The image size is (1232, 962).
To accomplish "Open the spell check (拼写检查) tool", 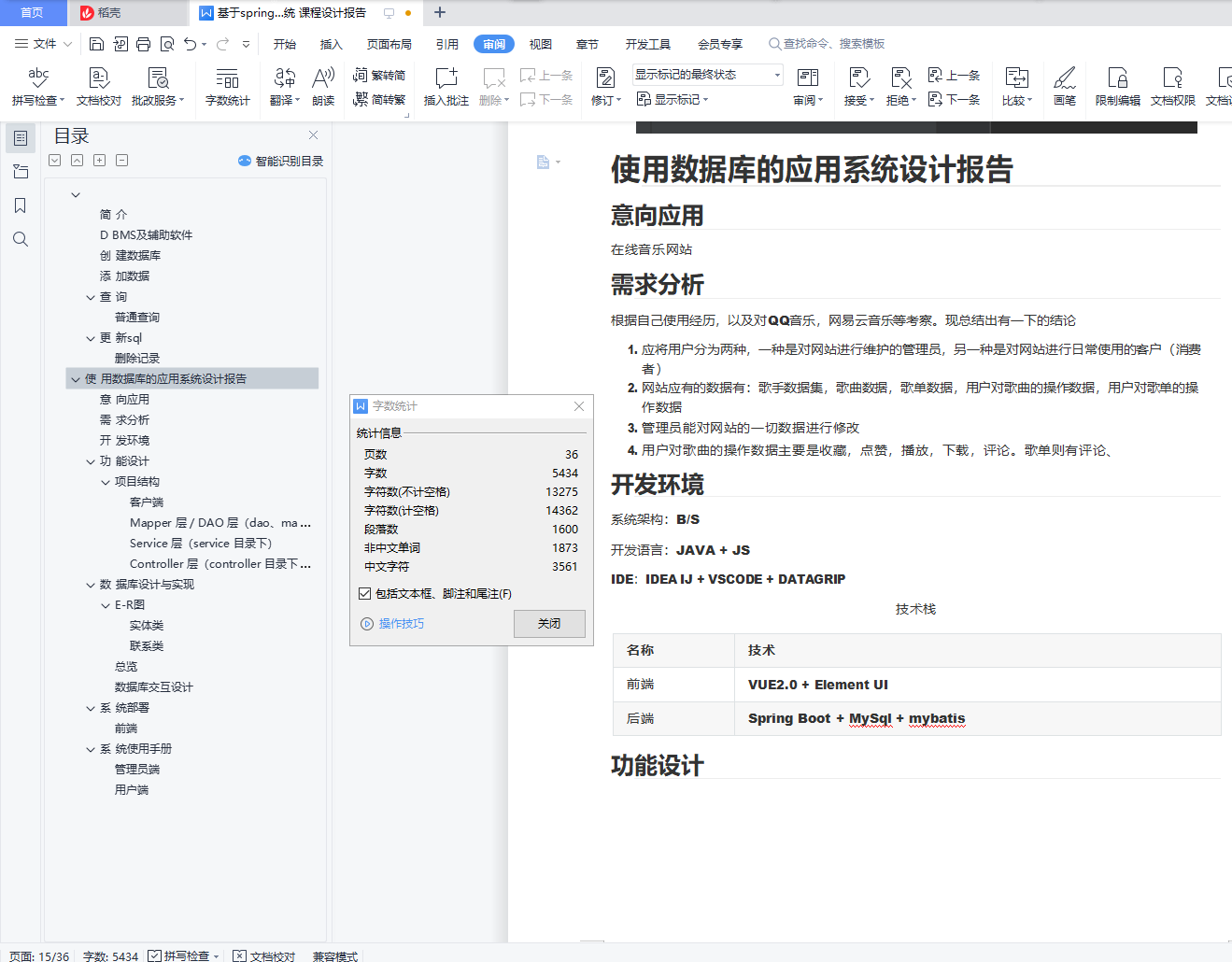I will coord(38,86).
